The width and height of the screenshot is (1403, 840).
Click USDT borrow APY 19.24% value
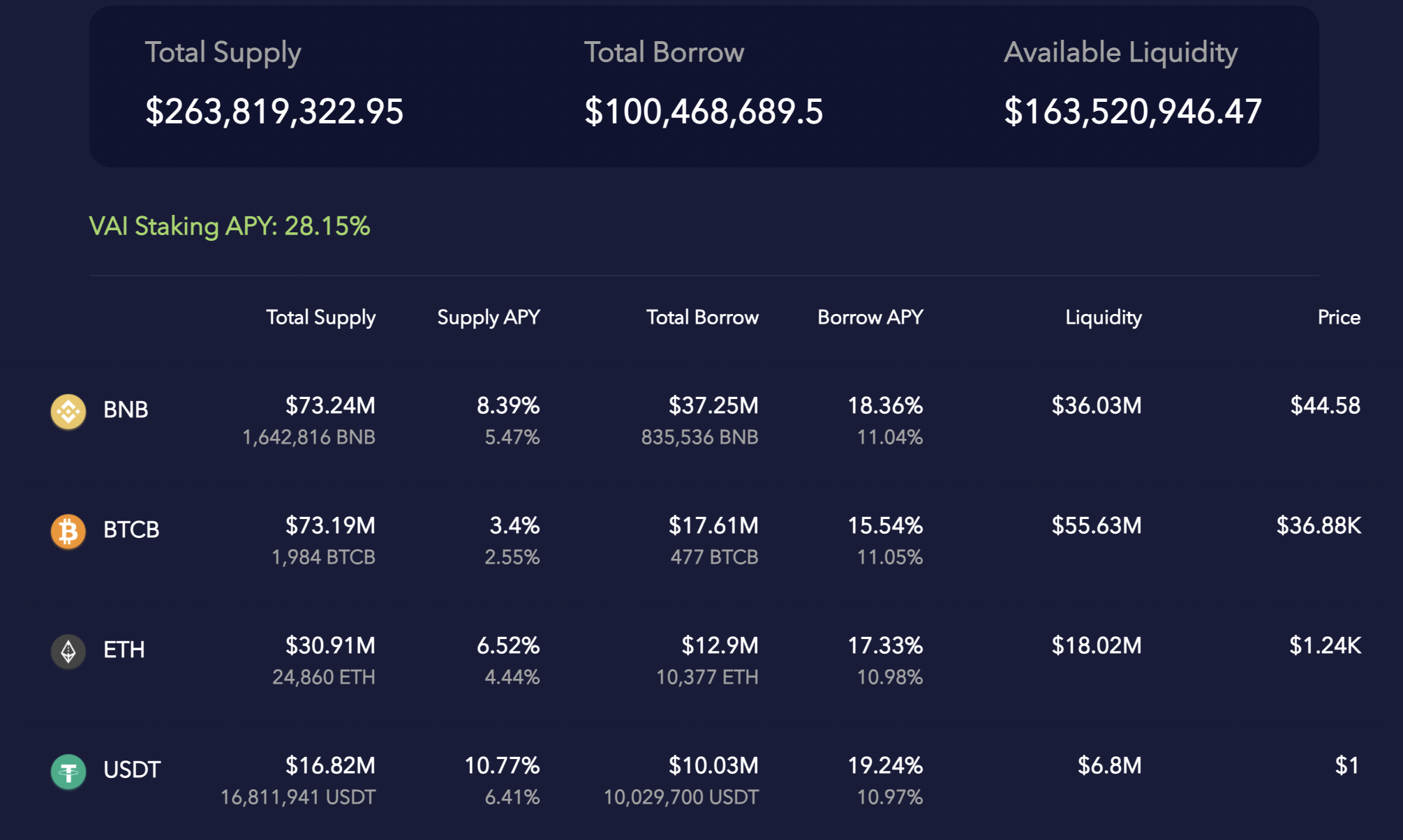pos(884,765)
